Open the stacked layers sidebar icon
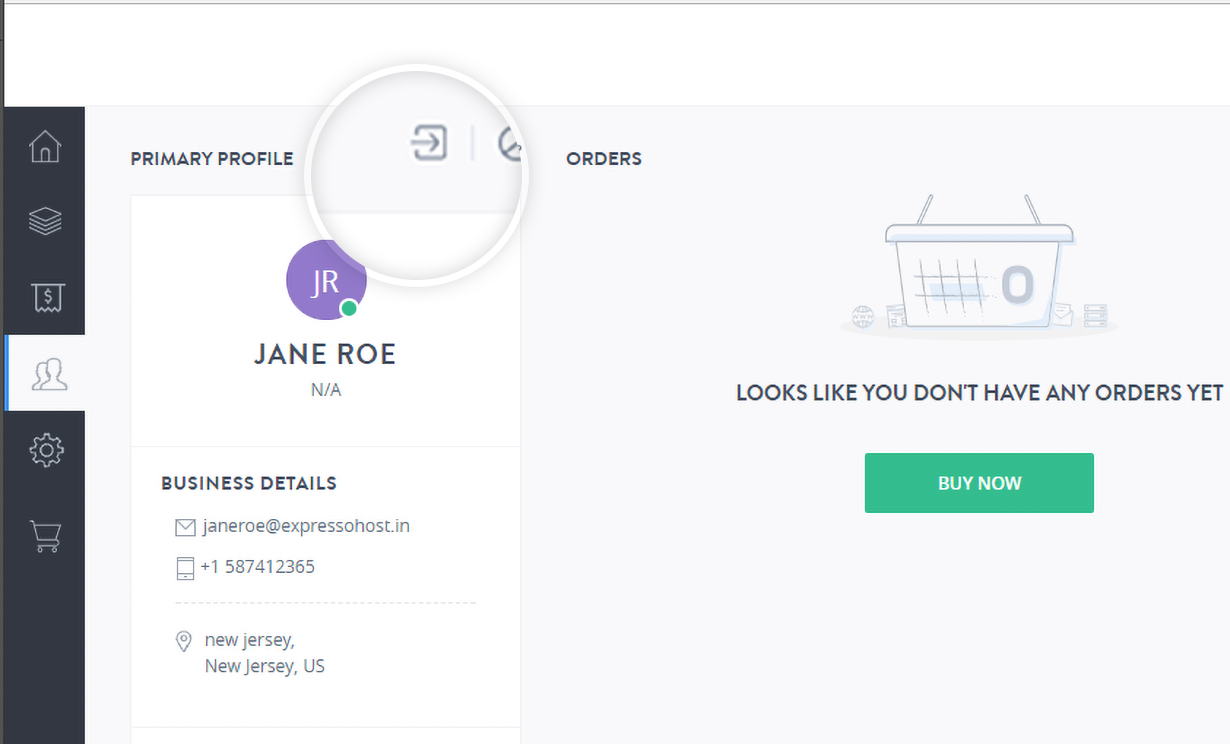 (x=45, y=221)
